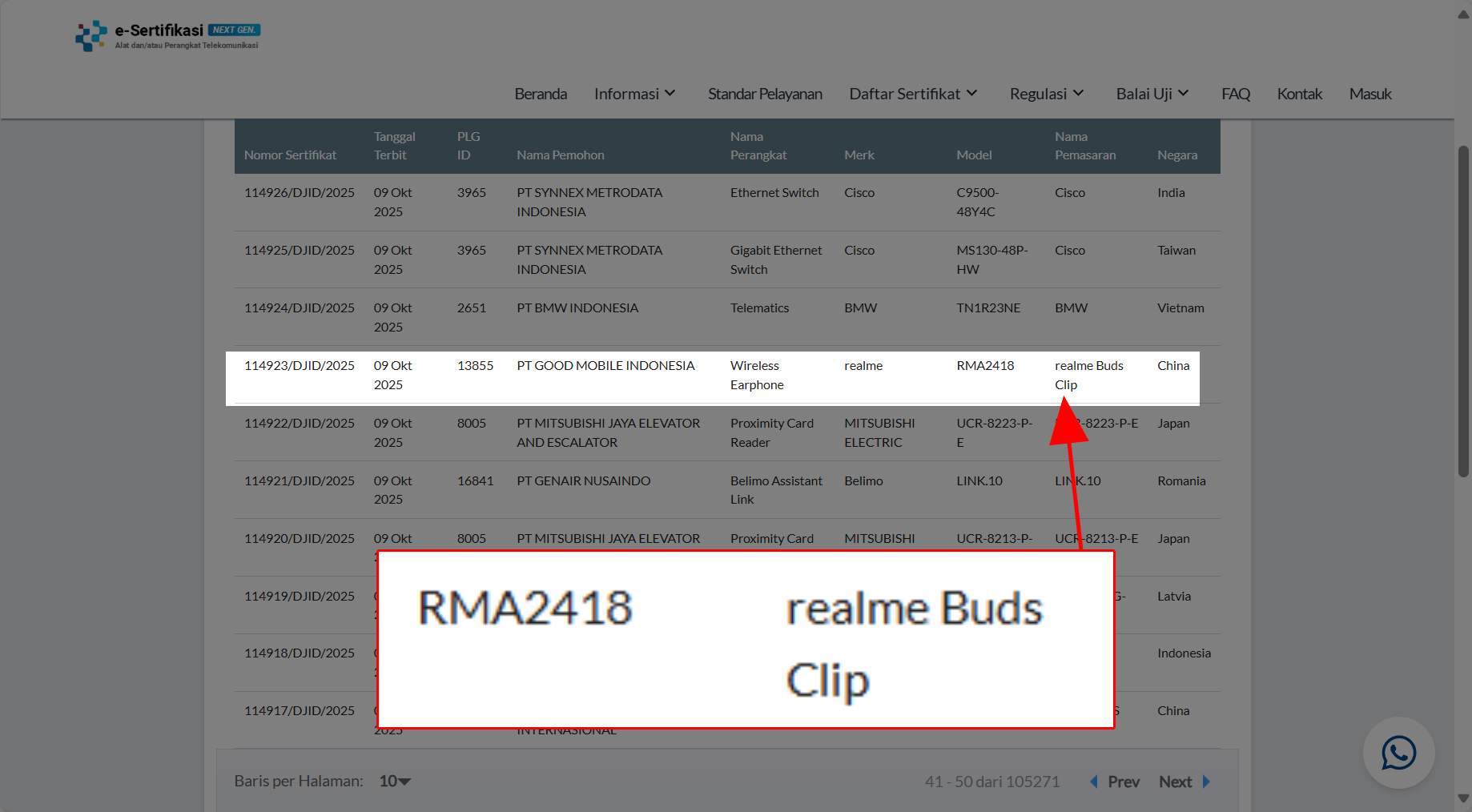Click model MS130-48P-HW cell
This screenshot has width=1472, height=812.
[x=992, y=259]
